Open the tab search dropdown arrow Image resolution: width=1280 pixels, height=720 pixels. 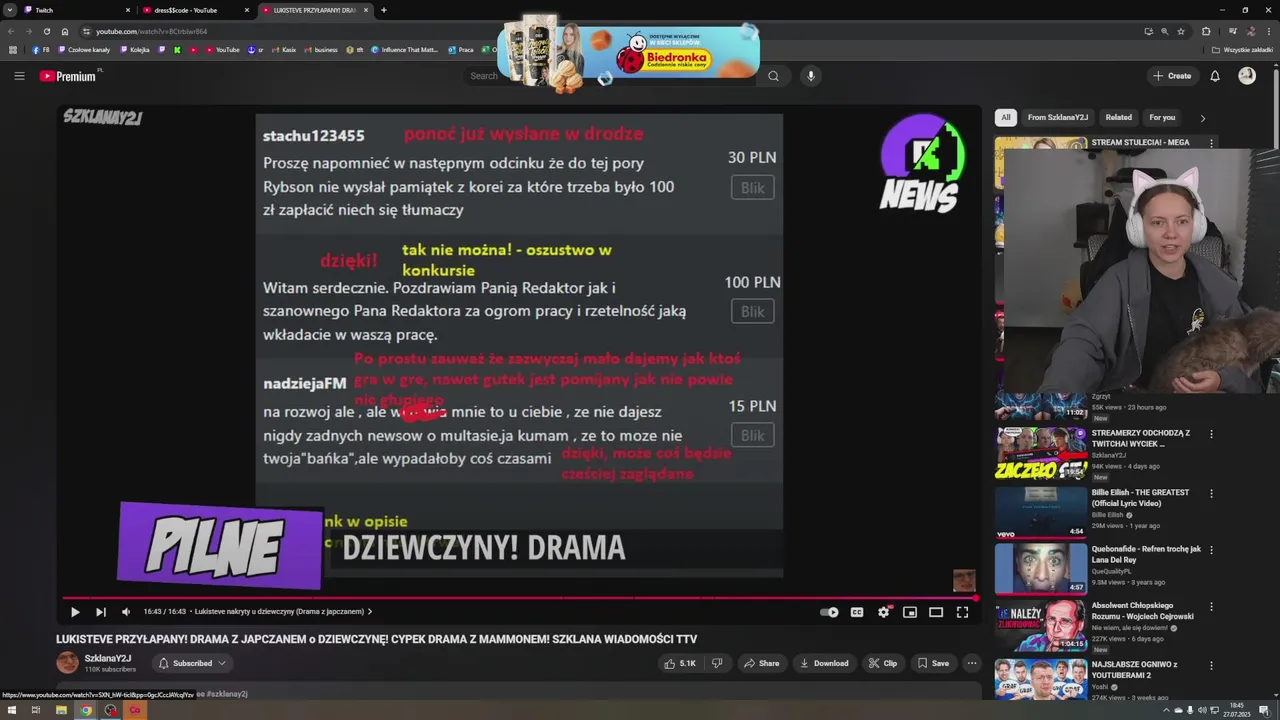[9, 10]
